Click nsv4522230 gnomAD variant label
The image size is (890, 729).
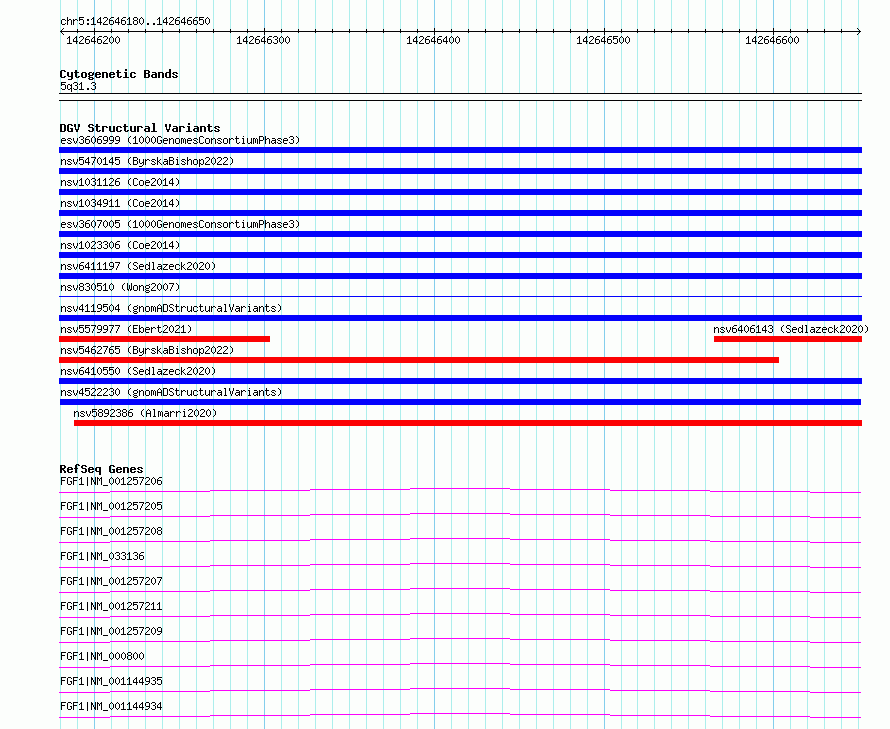pos(171,392)
